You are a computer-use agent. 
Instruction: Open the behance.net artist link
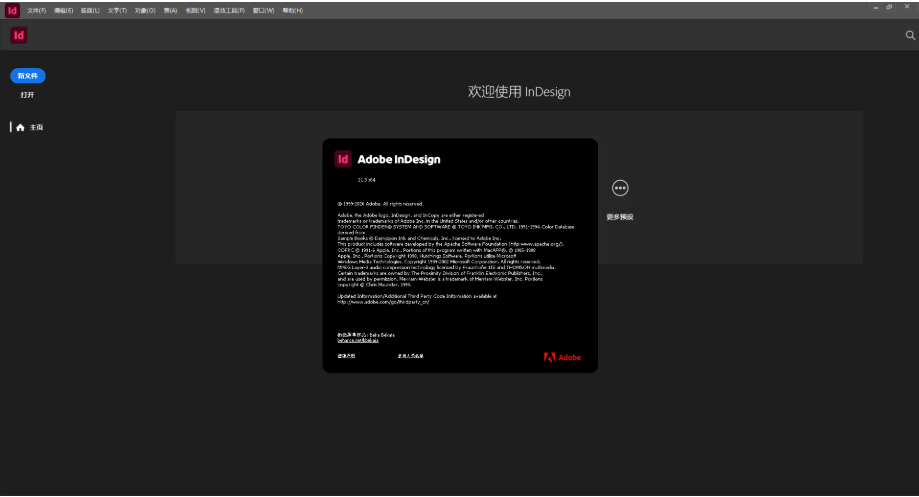358,341
